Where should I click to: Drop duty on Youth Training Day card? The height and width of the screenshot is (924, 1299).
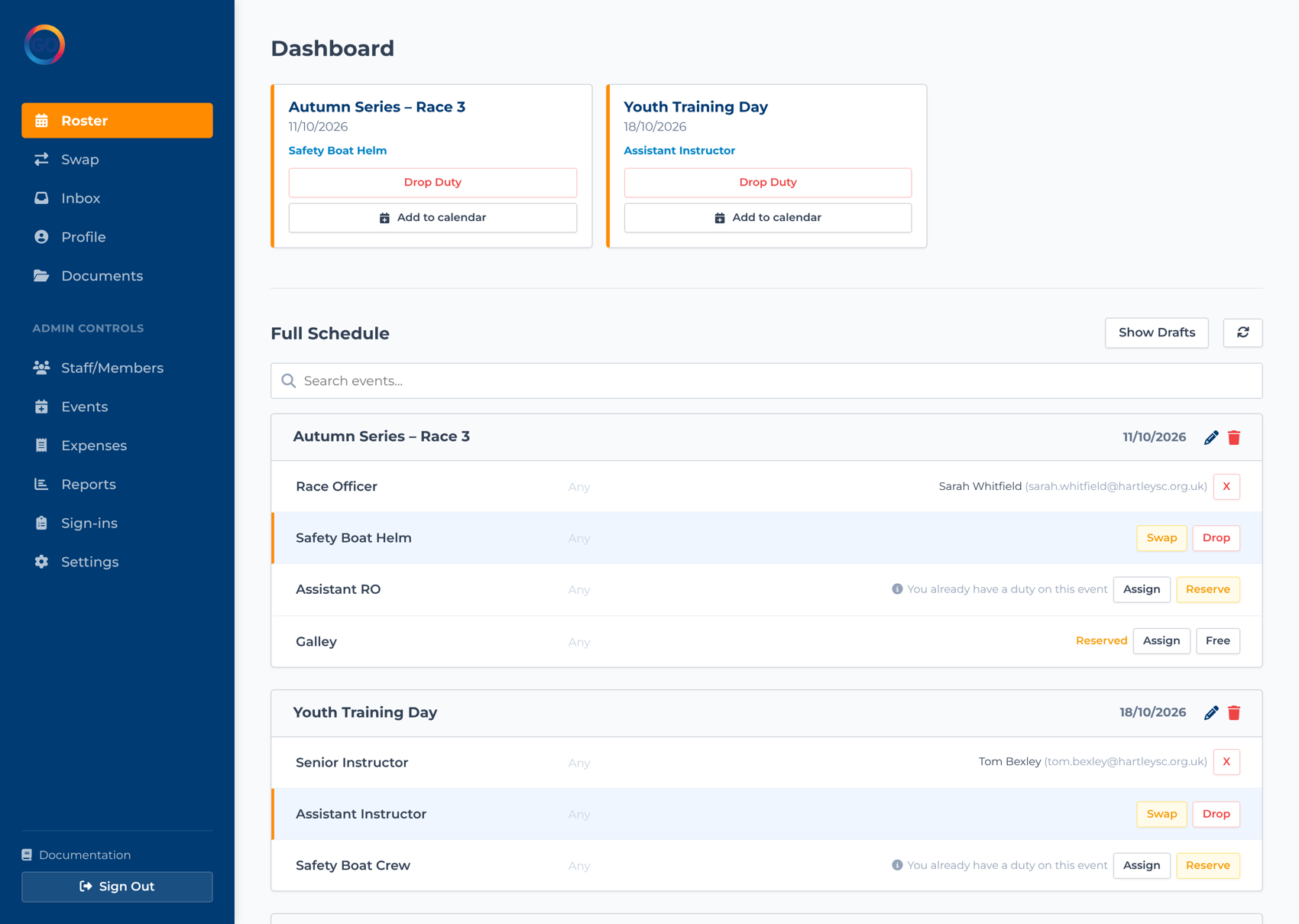[768, 183]
